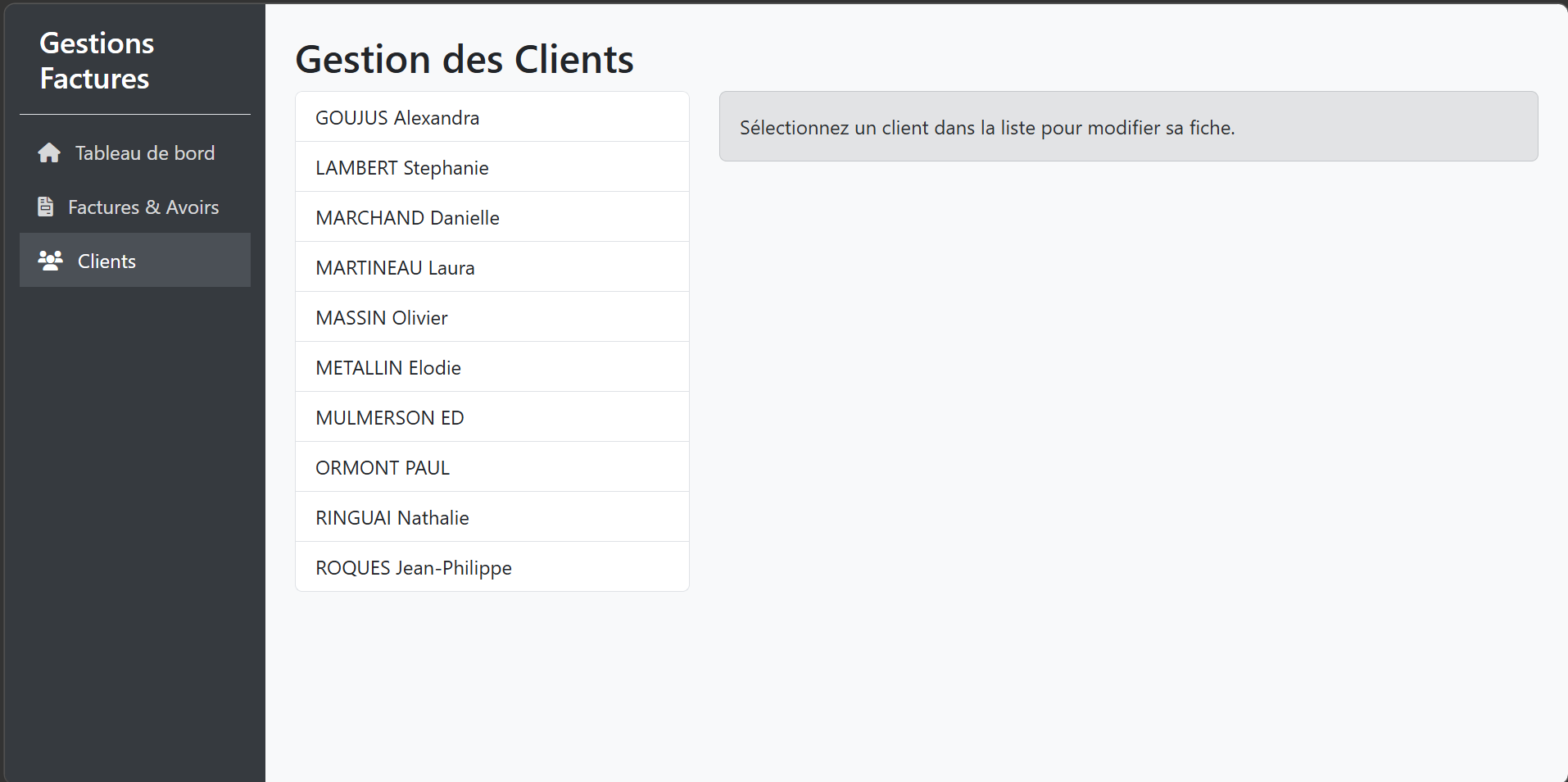Select client ORMONT PAUL
Image resolution: width=1568 pixels, height=782 pixels.
click(383, 468)
